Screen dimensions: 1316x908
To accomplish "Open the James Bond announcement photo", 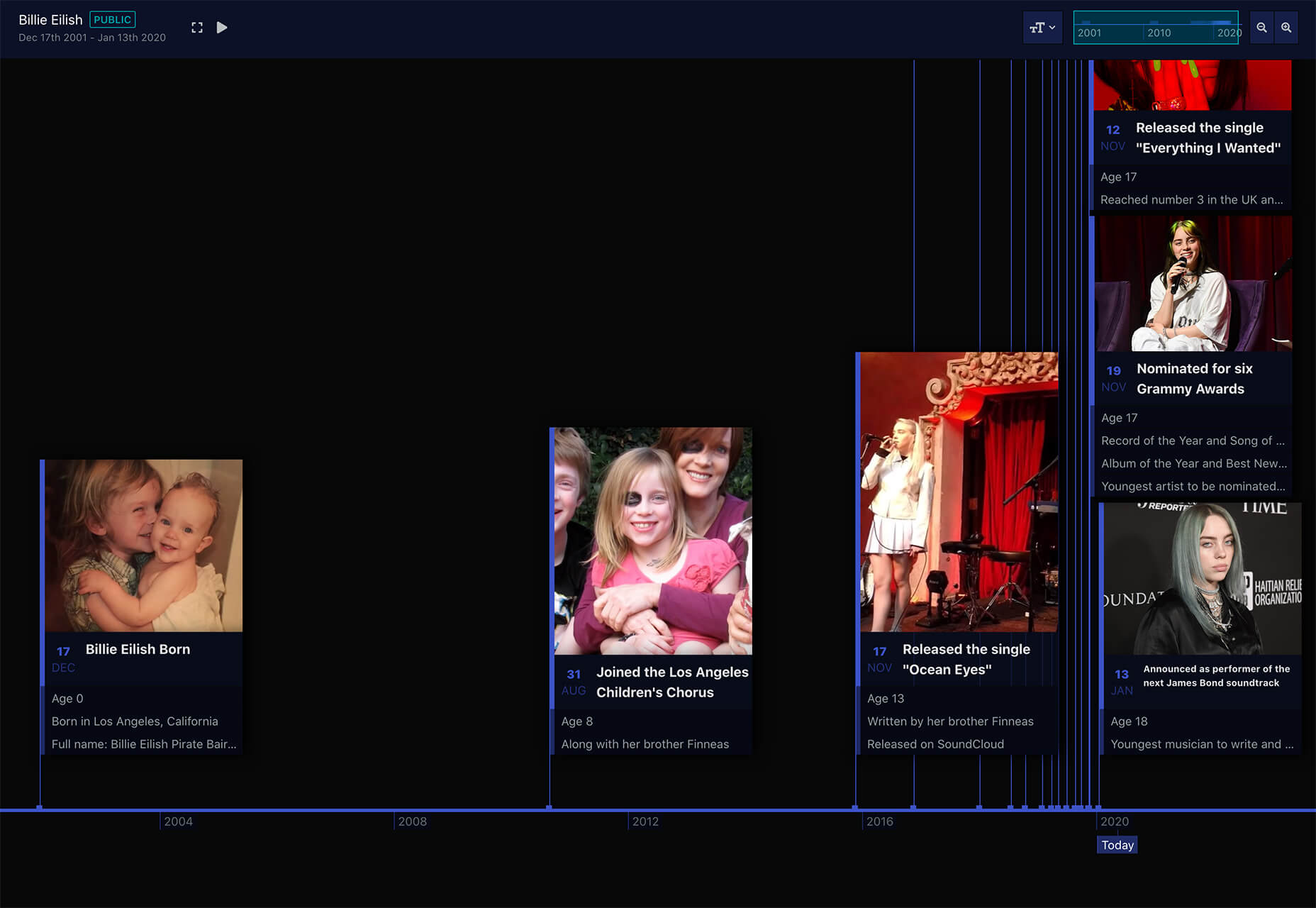I will [x=1203, y=578].
